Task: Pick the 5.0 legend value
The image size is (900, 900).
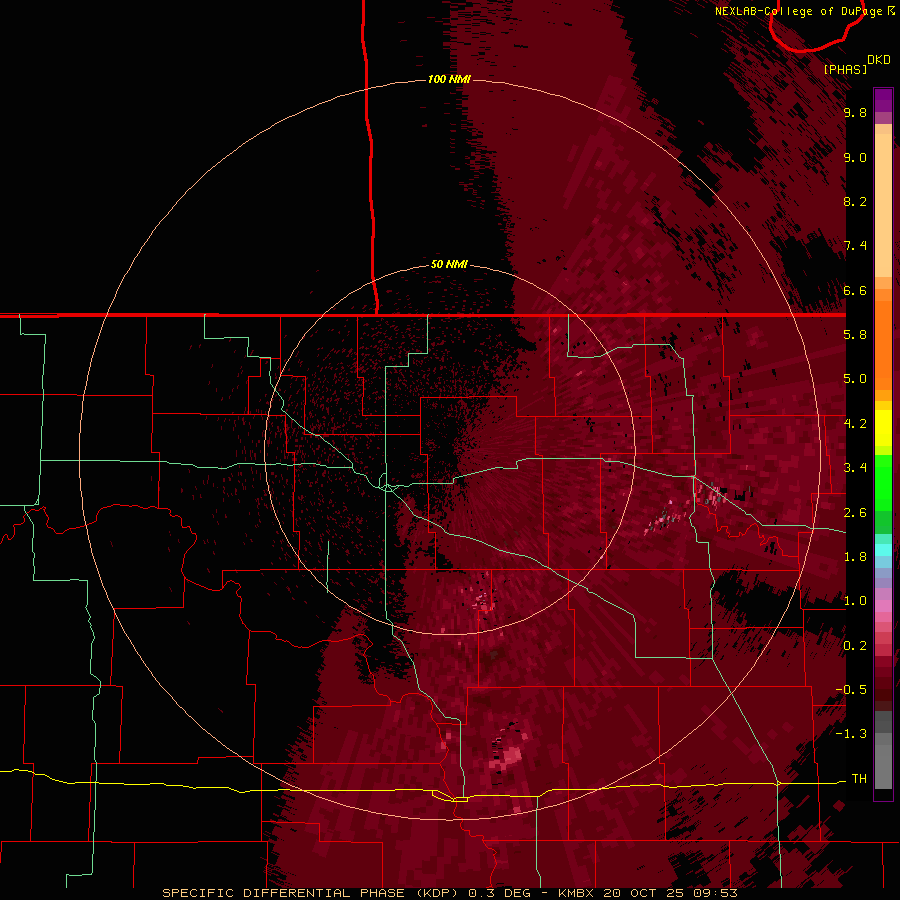Action: click(855, 379)
